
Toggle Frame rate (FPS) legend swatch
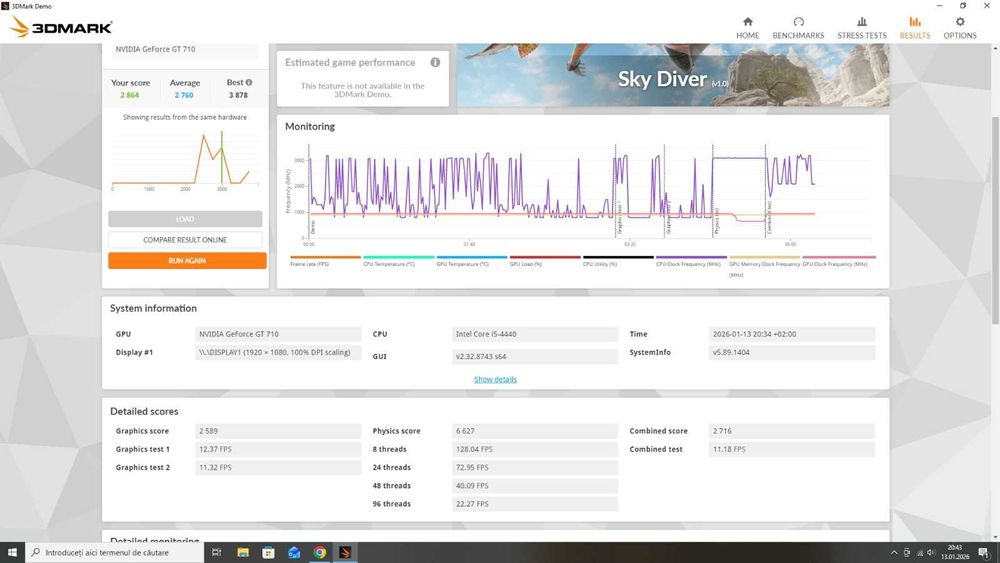pos(325,258)
